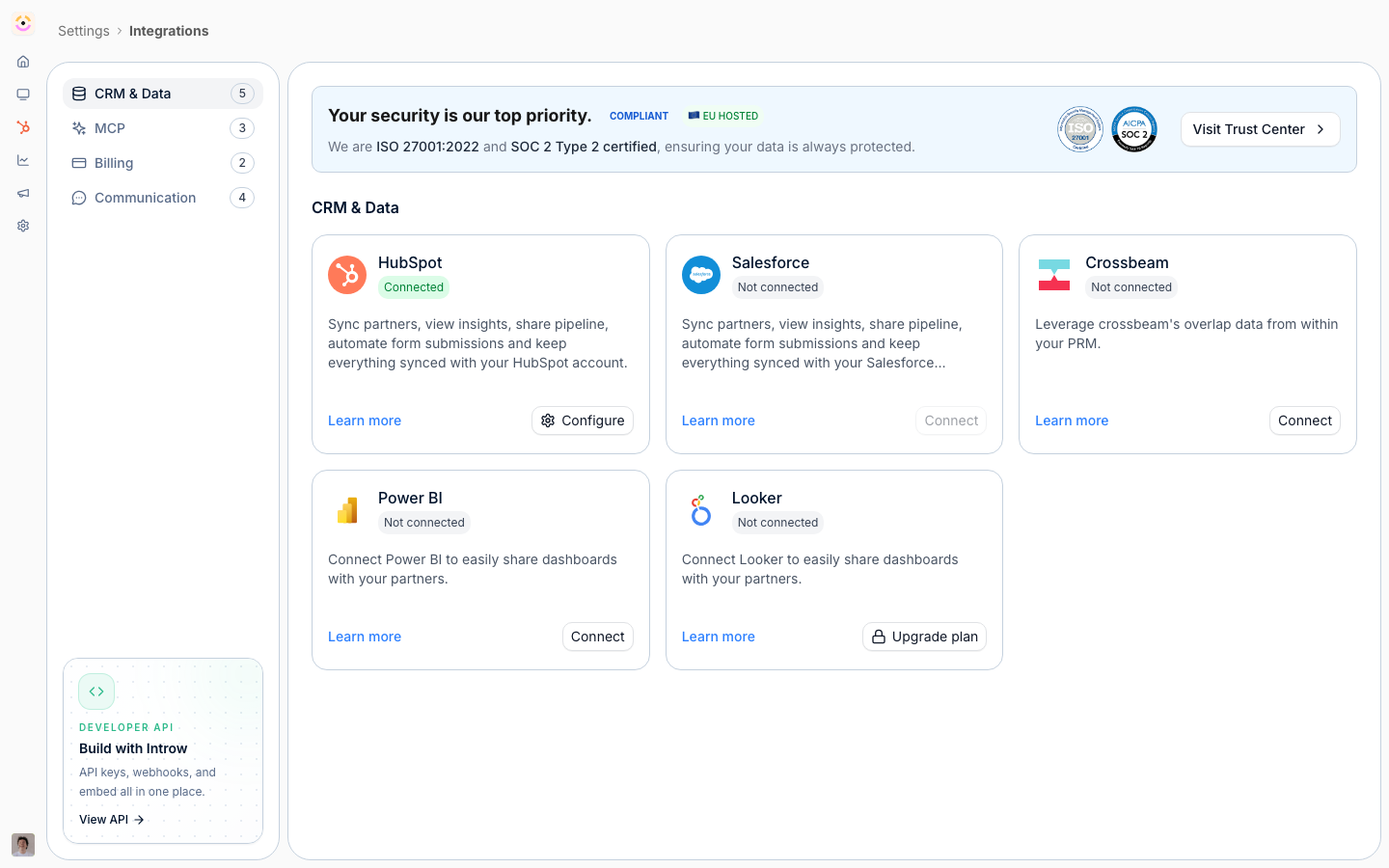Click Connect on Power BI card
Image resolution: width=1389 pixels, height=868 pixels.
[x=598, y=637]
